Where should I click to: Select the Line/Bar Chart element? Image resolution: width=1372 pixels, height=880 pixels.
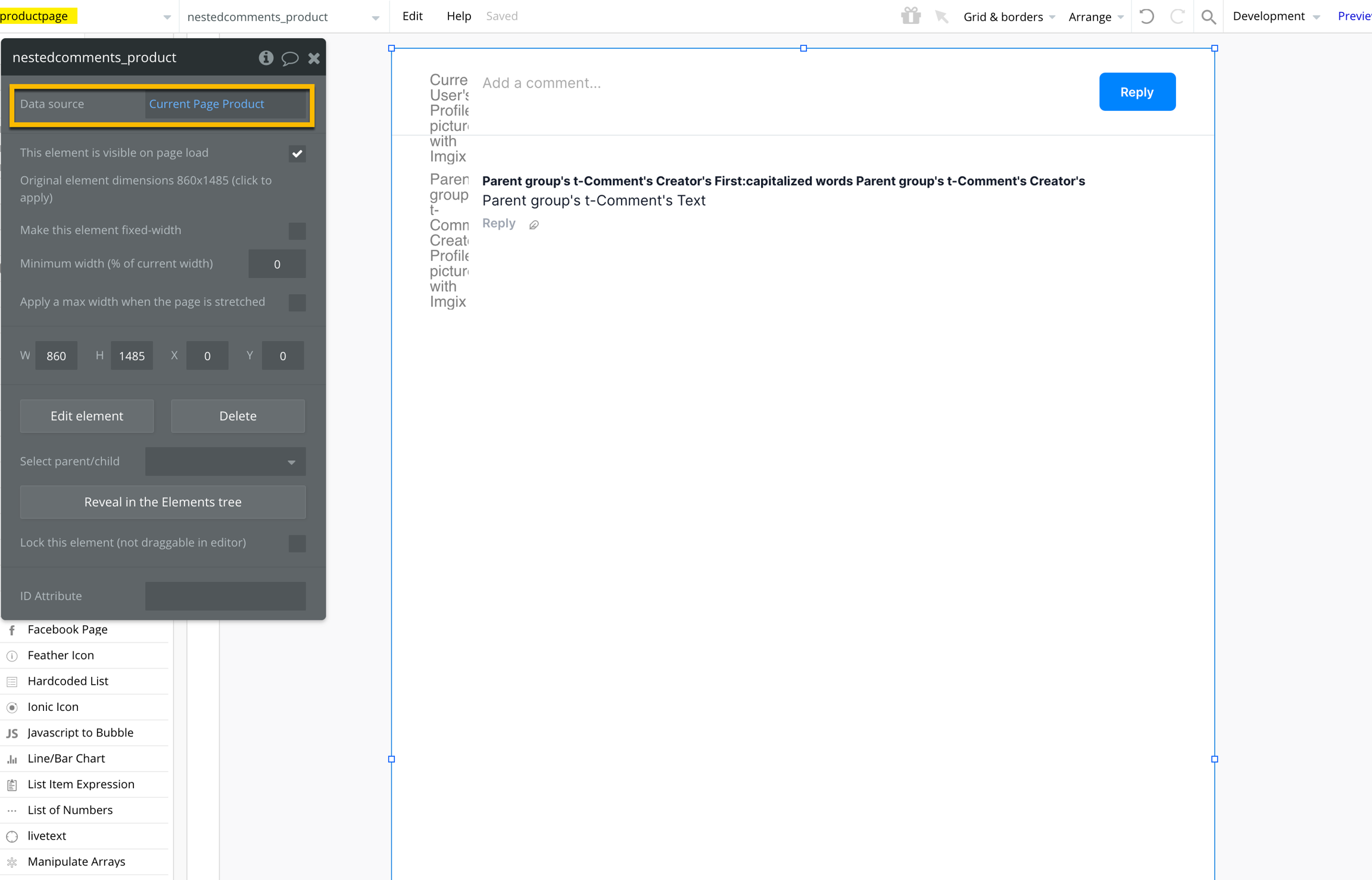(66, 758)
